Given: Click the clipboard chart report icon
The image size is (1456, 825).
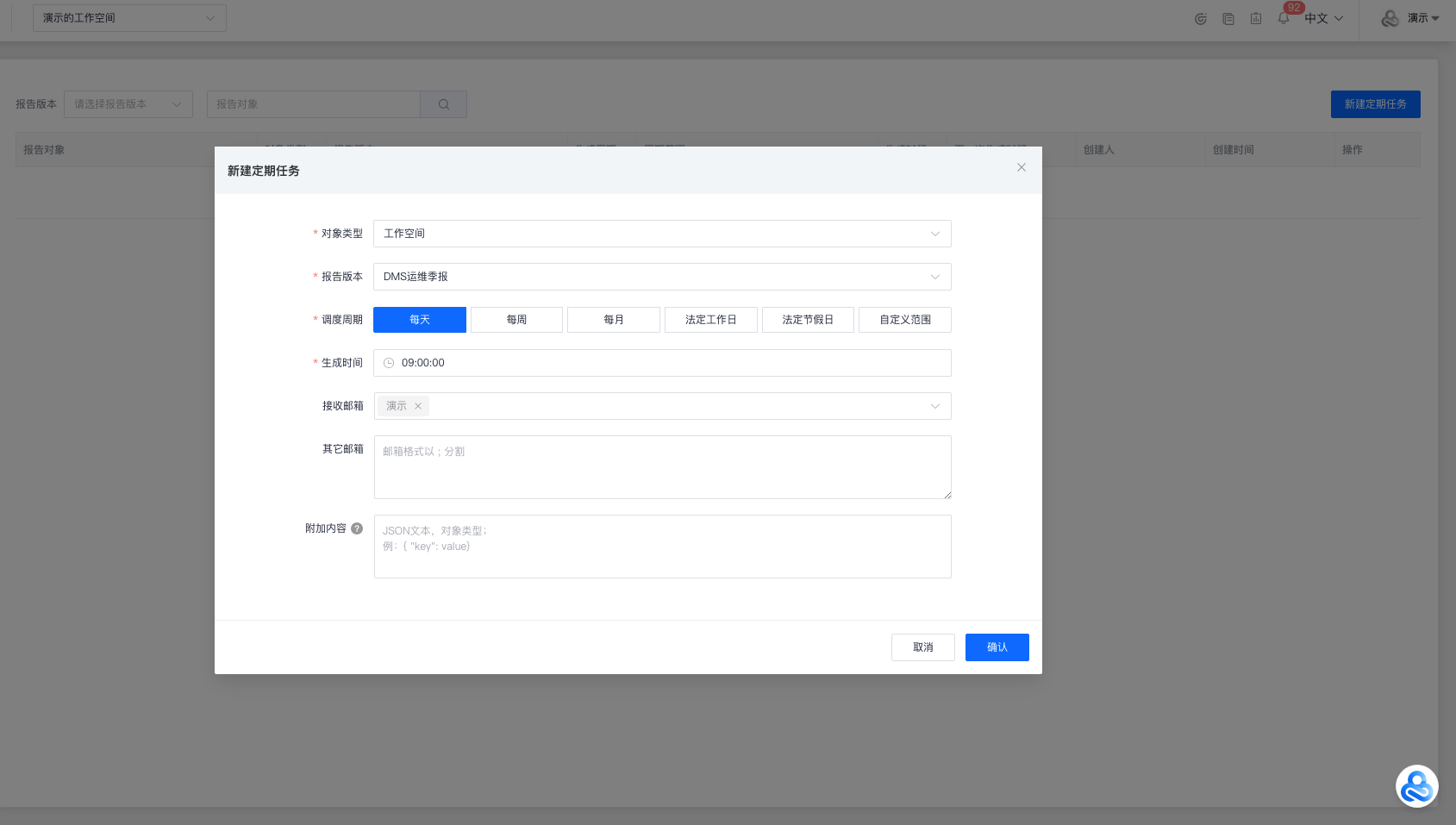Looking at the screenshot, I should tap(1256, 18).
